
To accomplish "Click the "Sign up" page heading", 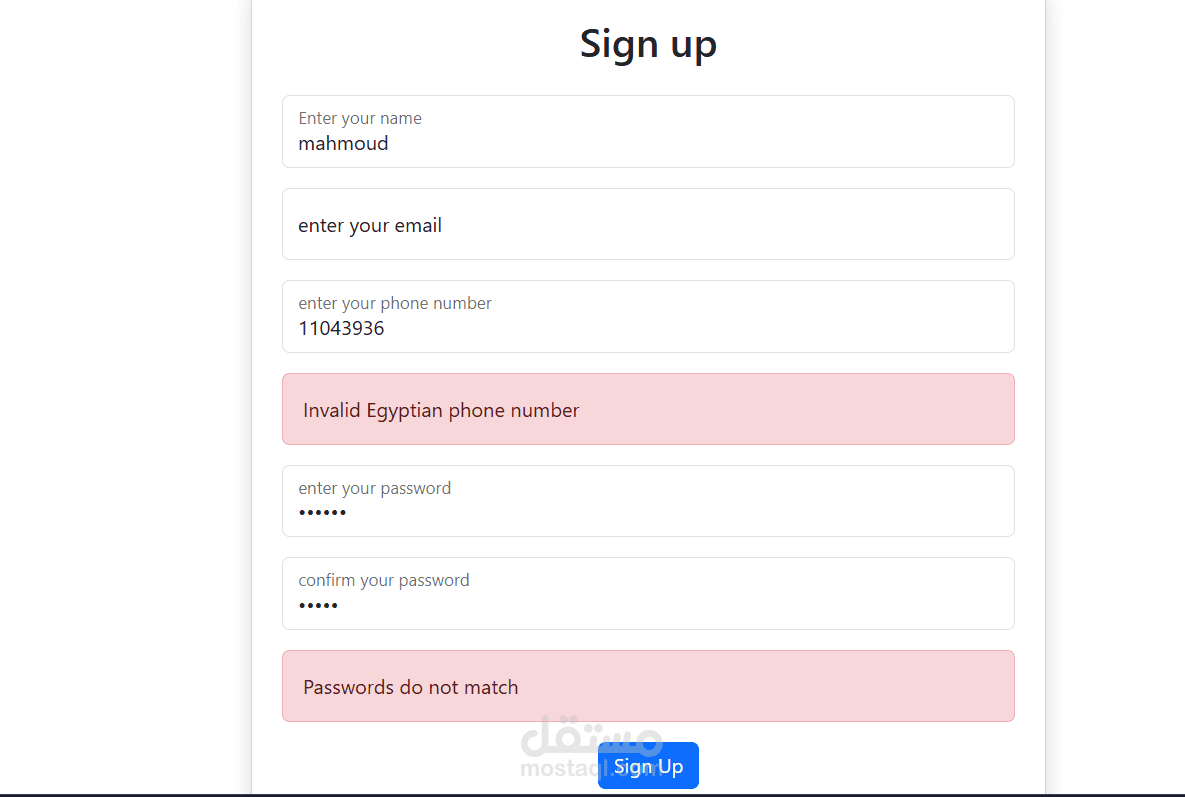I will tap(648, 43).
